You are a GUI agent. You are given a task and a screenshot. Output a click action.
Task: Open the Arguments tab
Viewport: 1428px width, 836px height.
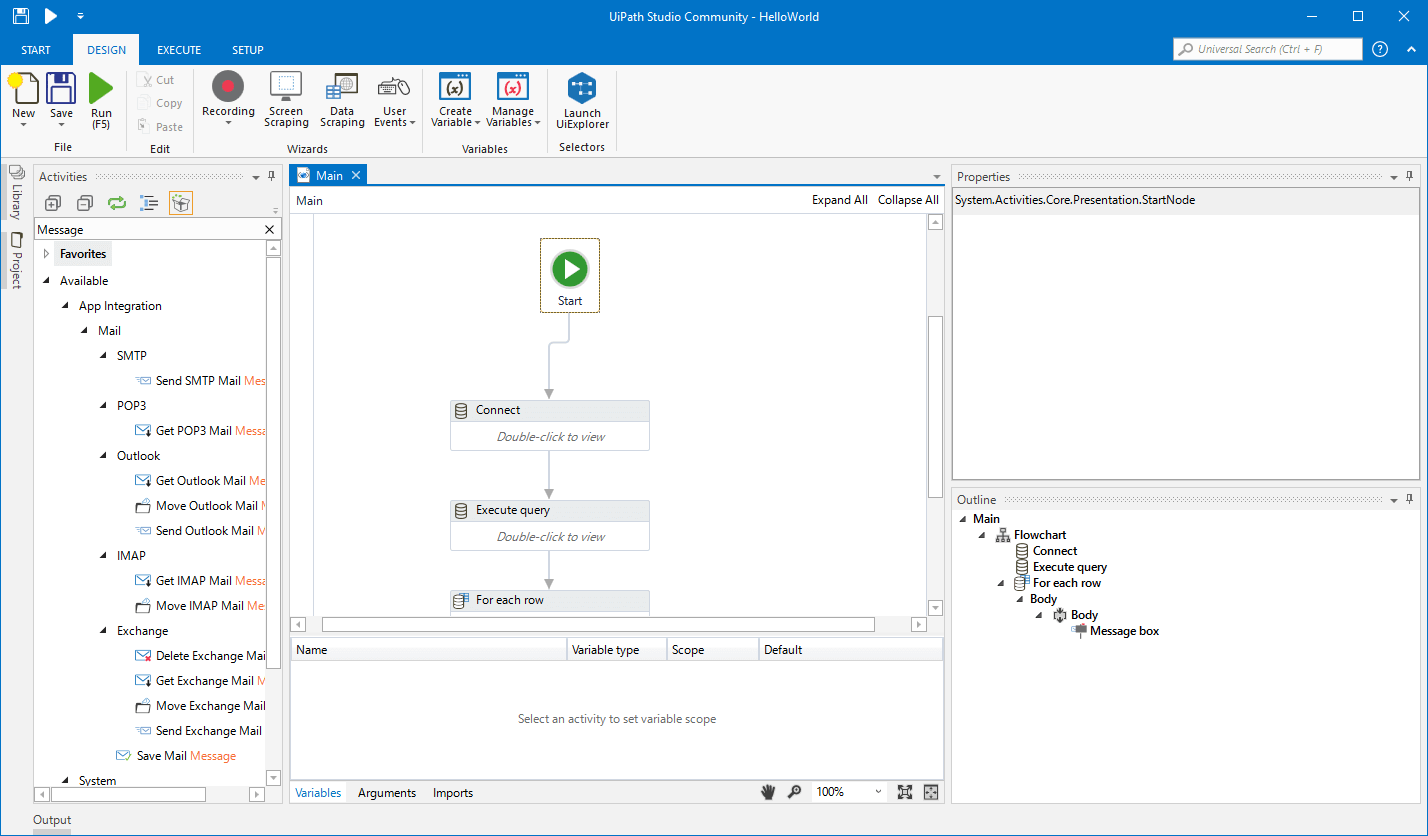tap(386, 793)
